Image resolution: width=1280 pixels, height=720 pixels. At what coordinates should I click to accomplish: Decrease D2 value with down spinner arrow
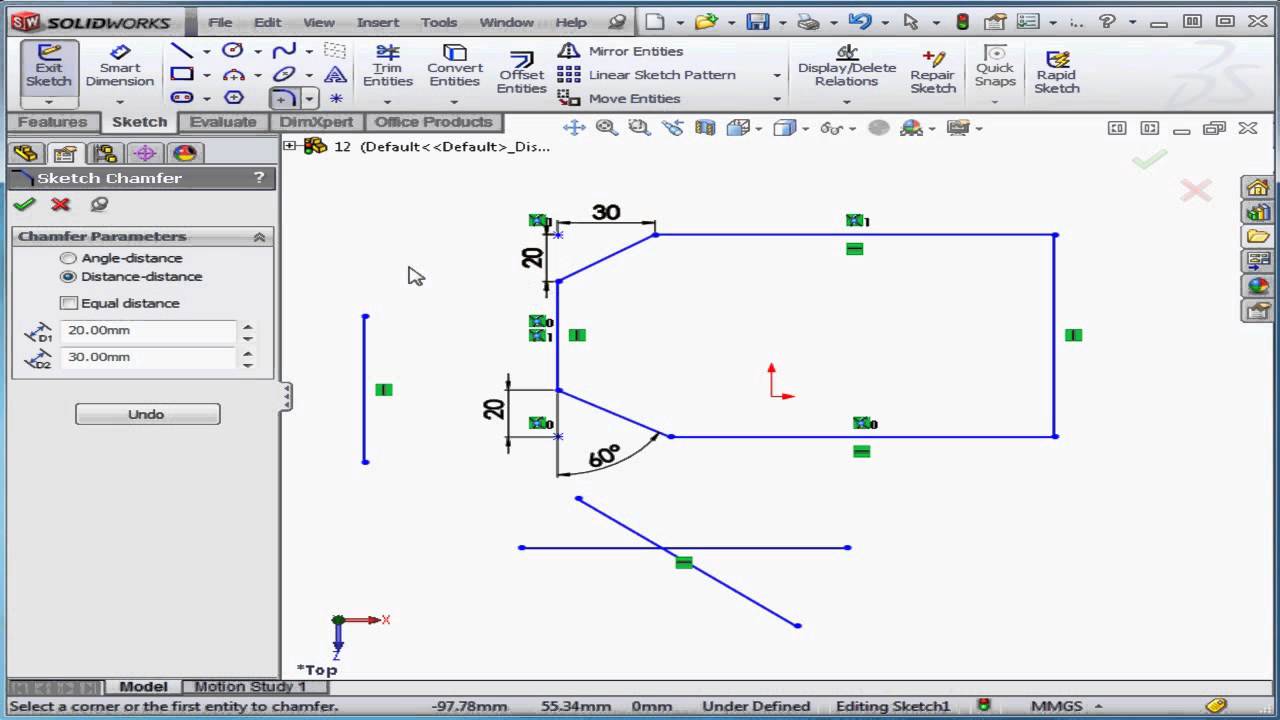[x=247, y=364]
